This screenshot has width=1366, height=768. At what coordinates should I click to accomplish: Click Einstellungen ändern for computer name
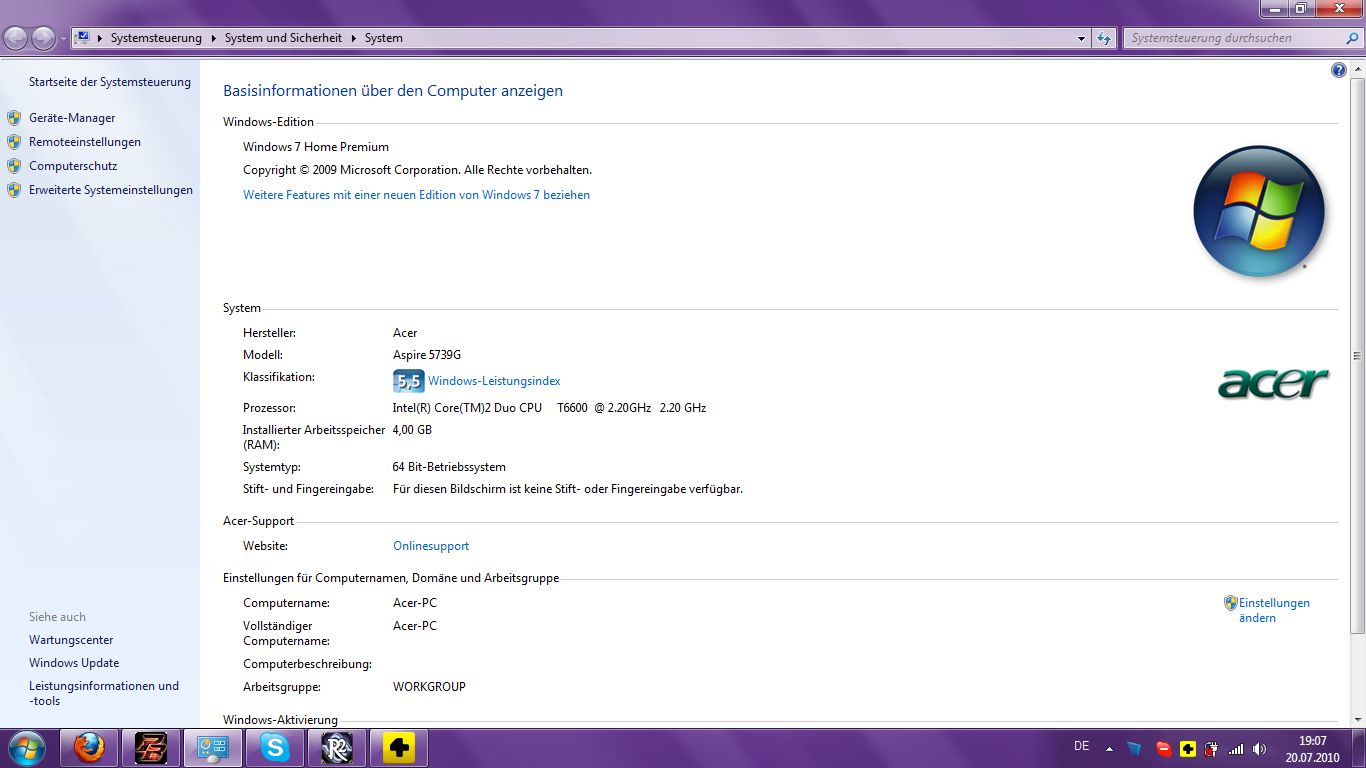(1273, 610)
